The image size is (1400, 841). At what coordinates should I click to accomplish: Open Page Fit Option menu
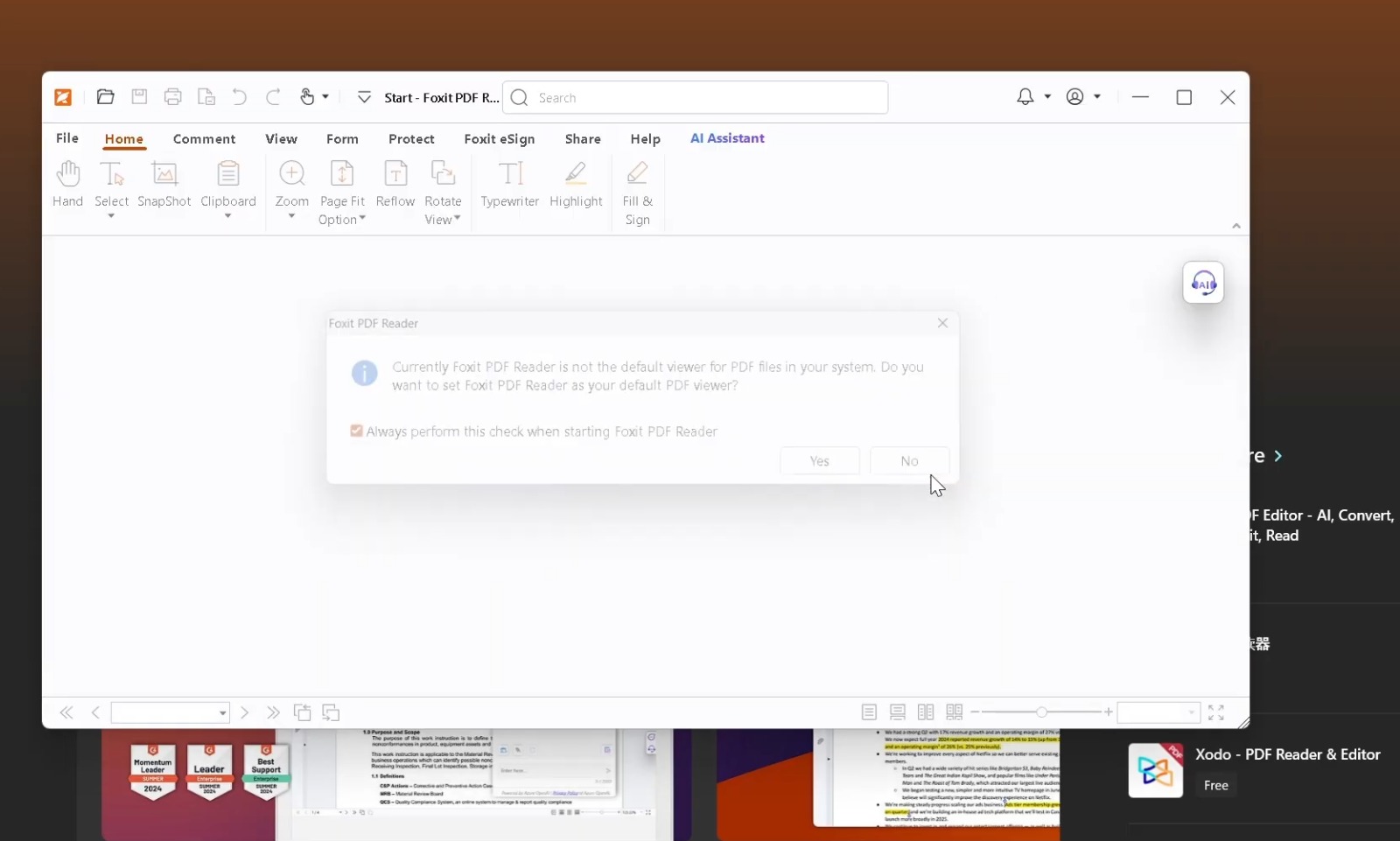tap(342, 193)
